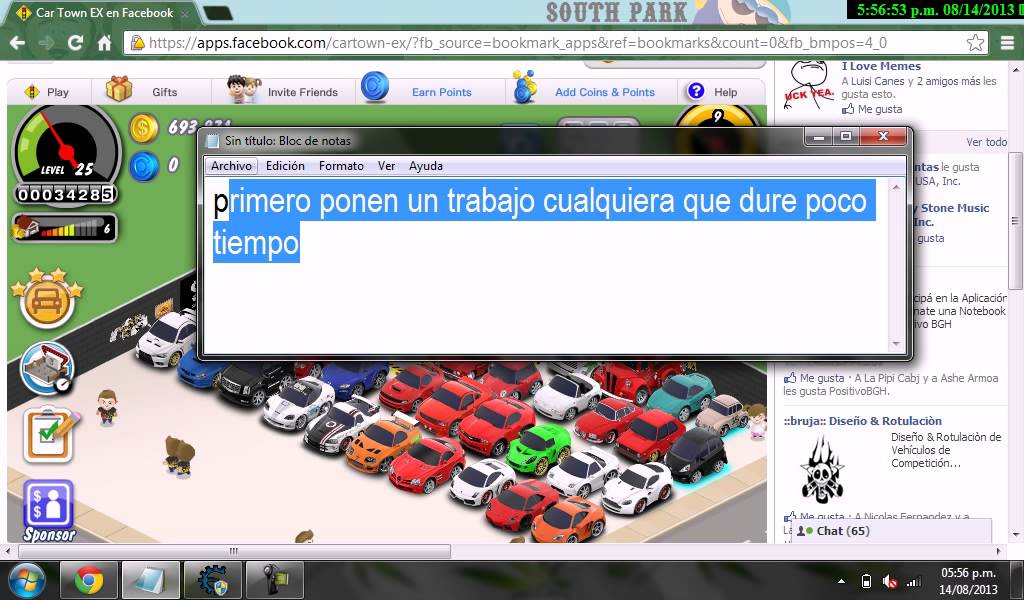Image resolution: width=1024 pixels, height=600 pixels.
Task: Open taskbar clock showing 05:56 p.m.
Action: [968, 581]
